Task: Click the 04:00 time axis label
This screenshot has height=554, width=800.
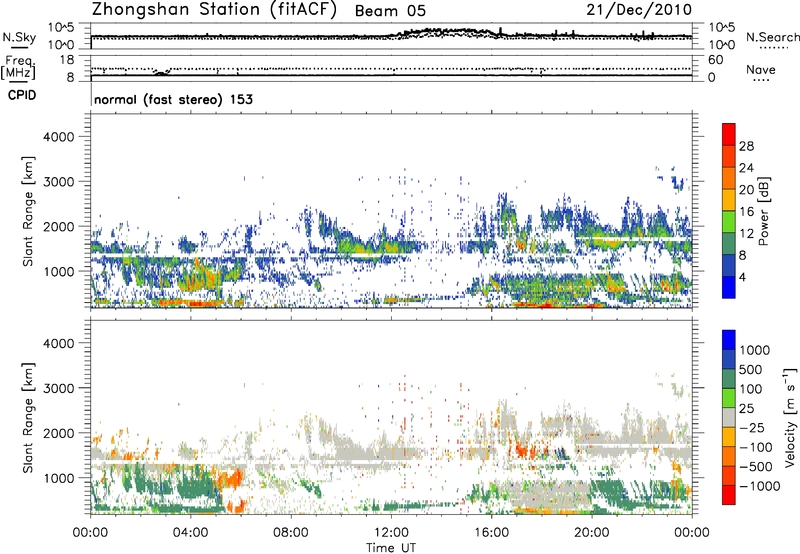Action: coord(190,533)
